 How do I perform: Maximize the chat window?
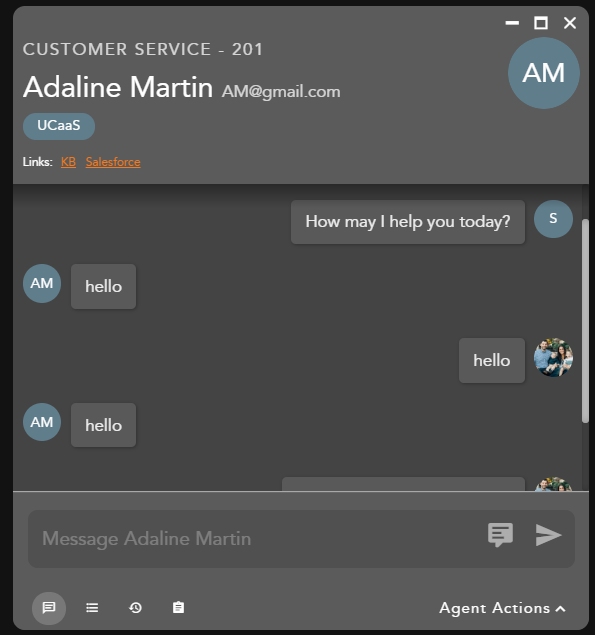(x=541, y=23)
